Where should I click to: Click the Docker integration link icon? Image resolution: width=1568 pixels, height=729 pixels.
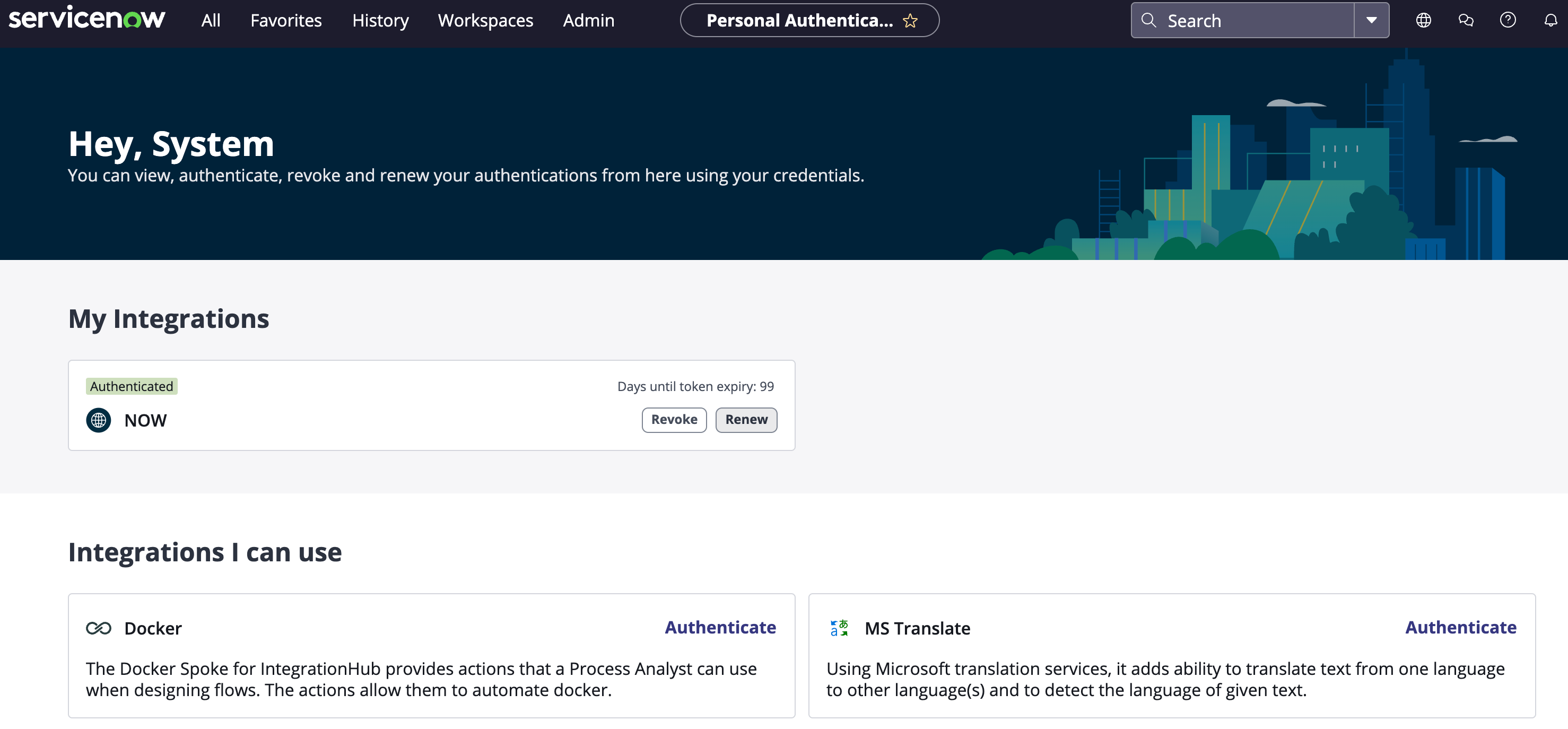(99, 628)
